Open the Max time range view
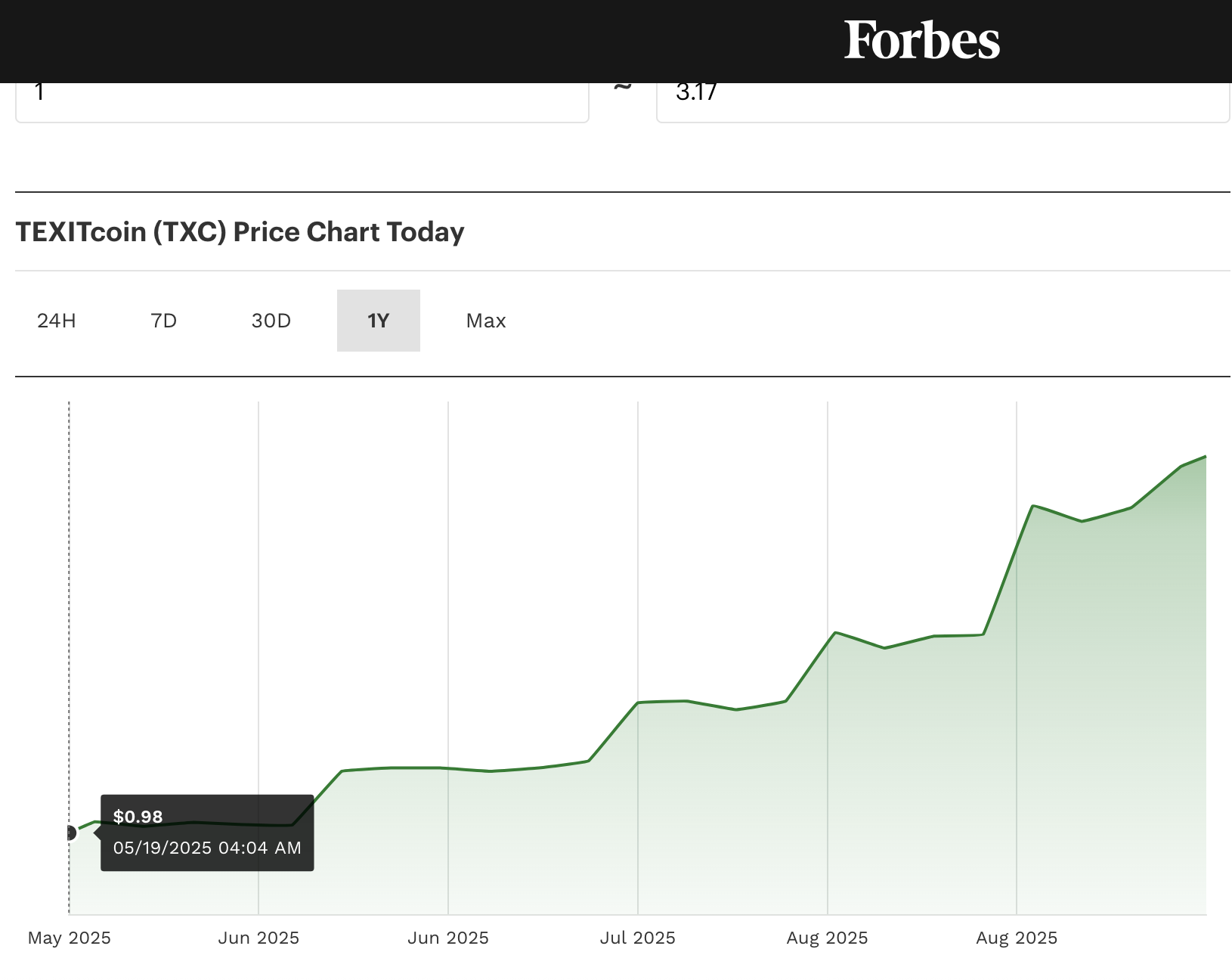Image resolution: width=1232 pixels, height=980 pixels. (x=486, y=321)
